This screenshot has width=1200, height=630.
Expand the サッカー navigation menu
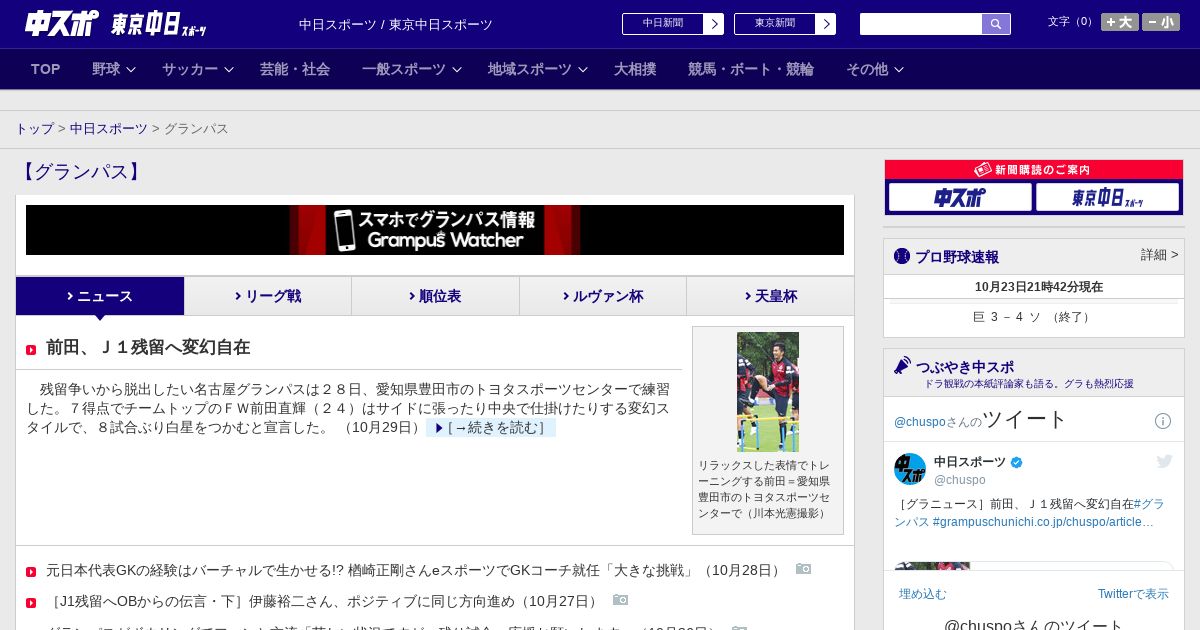(198, 69)
